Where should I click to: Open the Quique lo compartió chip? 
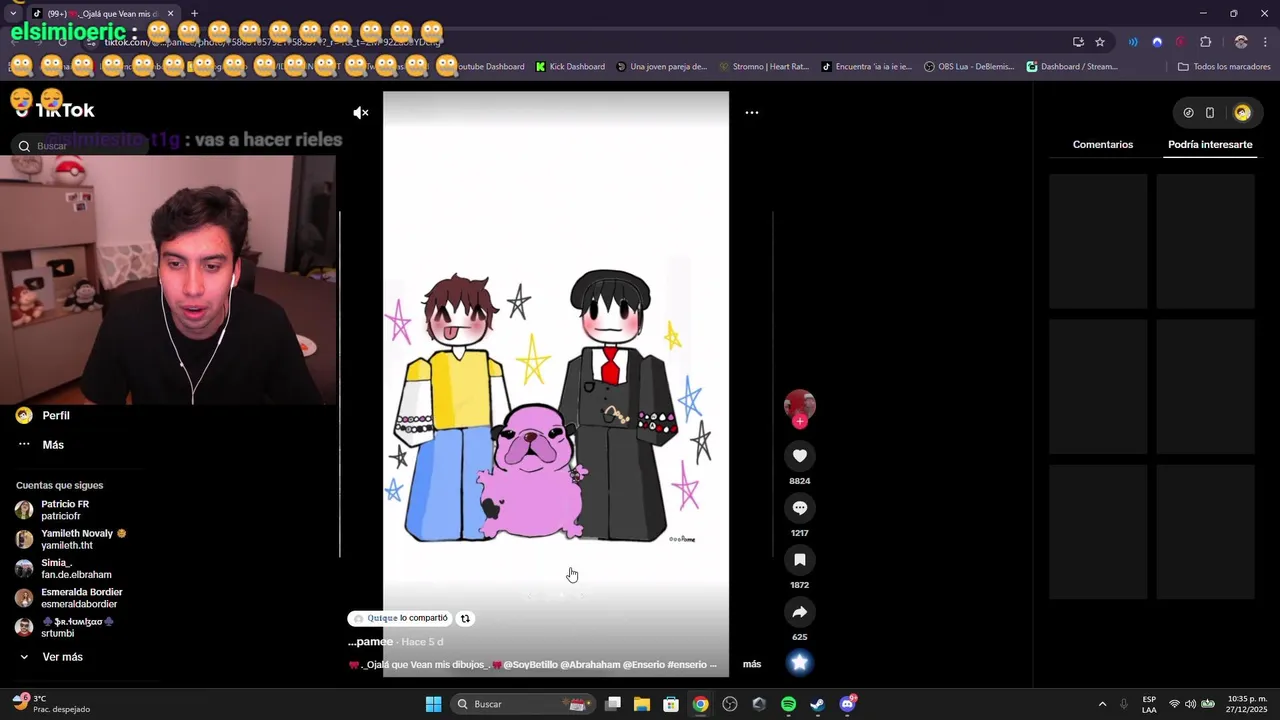tap(400, 618)
